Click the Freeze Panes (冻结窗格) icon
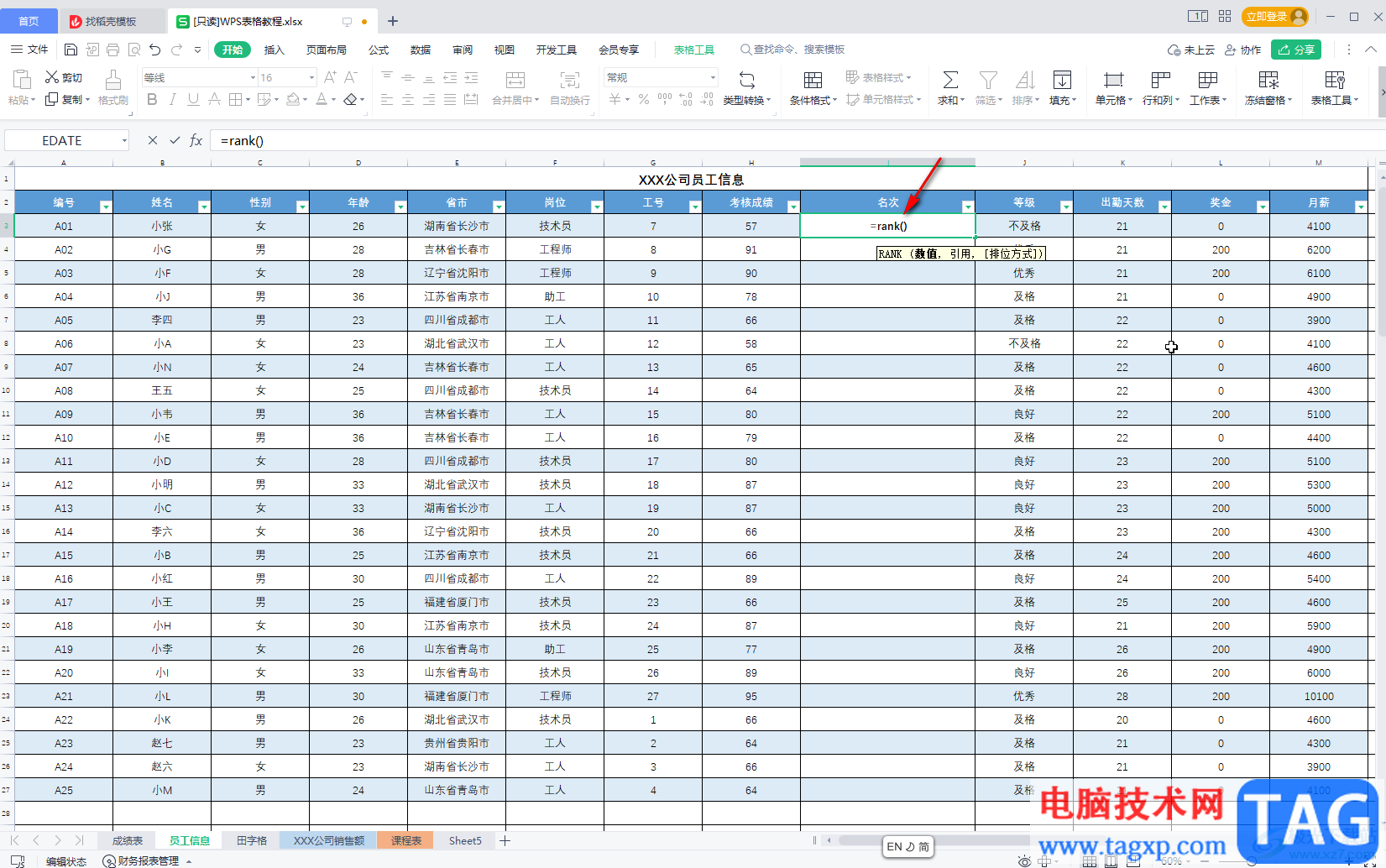The image size is (1386, 868). coord(1268,81)
